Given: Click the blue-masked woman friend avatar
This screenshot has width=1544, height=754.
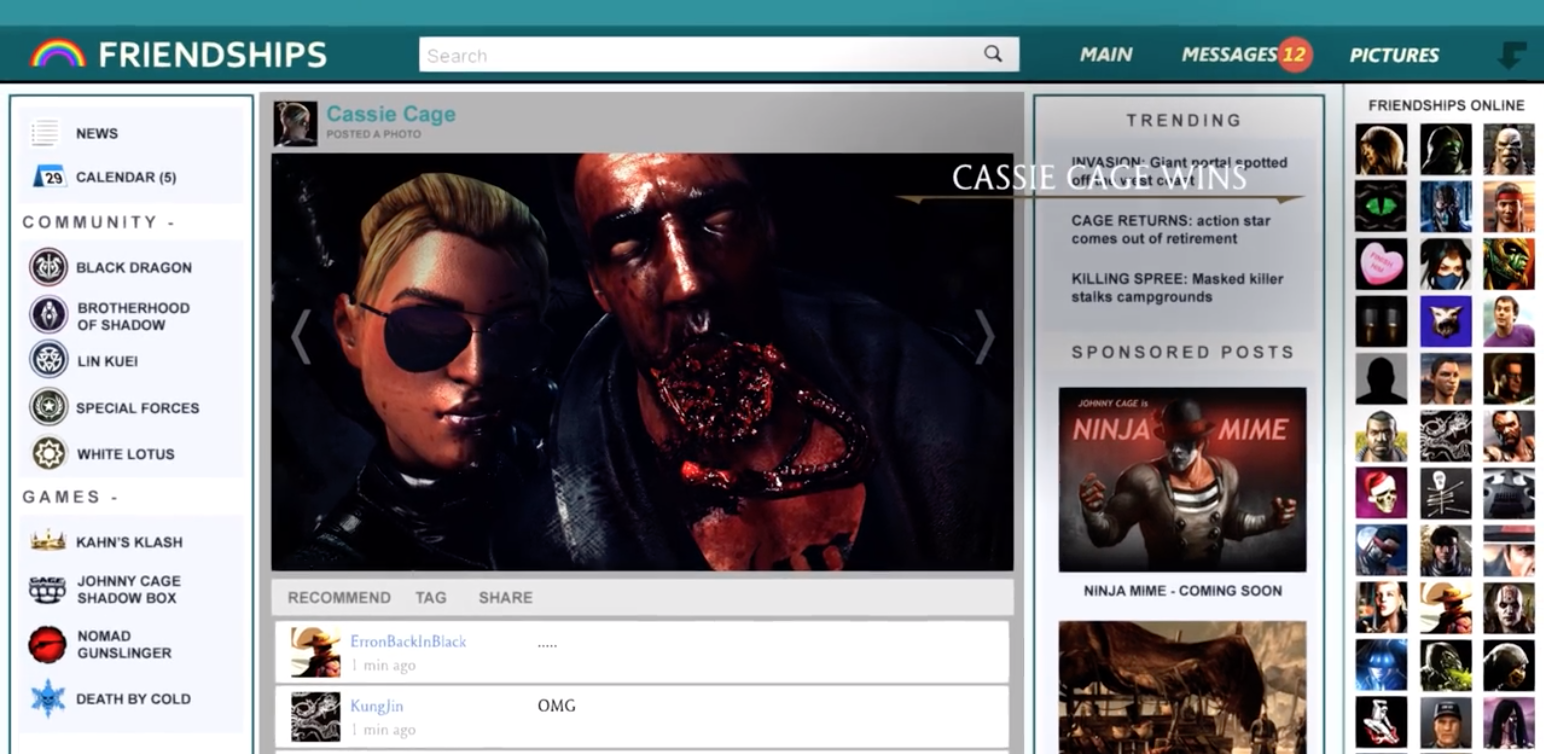Looking at the screenshot, I should point(1445,264).
